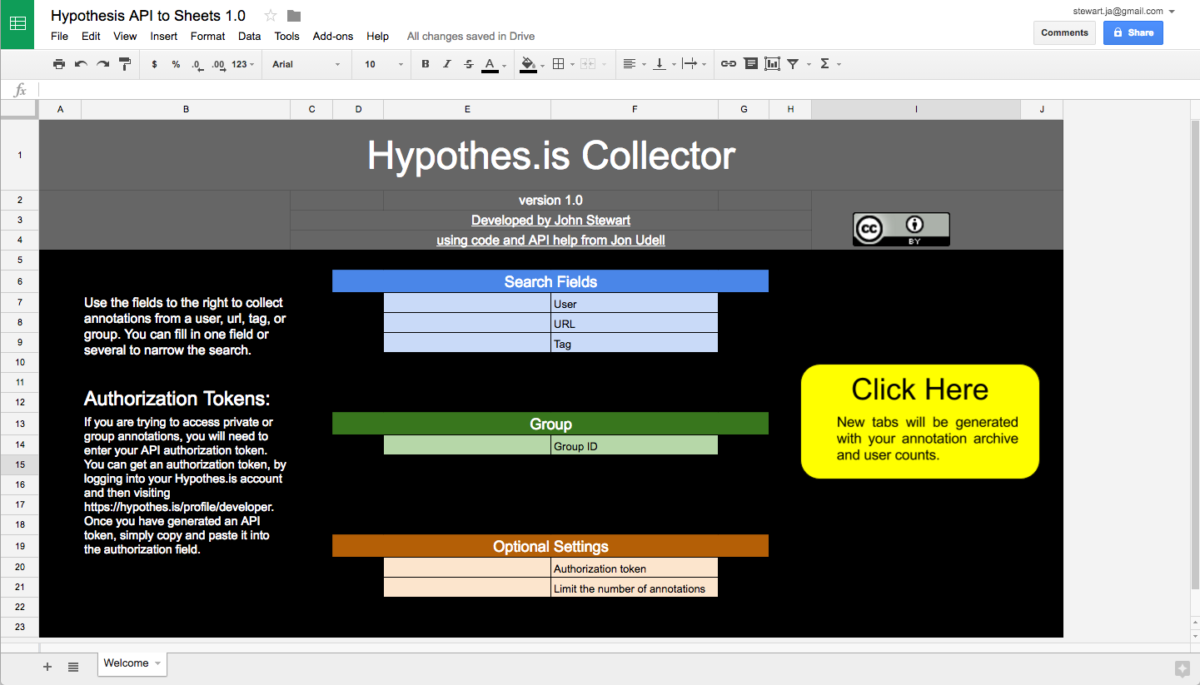
Task: Select the Welcome sheet tab
Action: coord(132,663)
